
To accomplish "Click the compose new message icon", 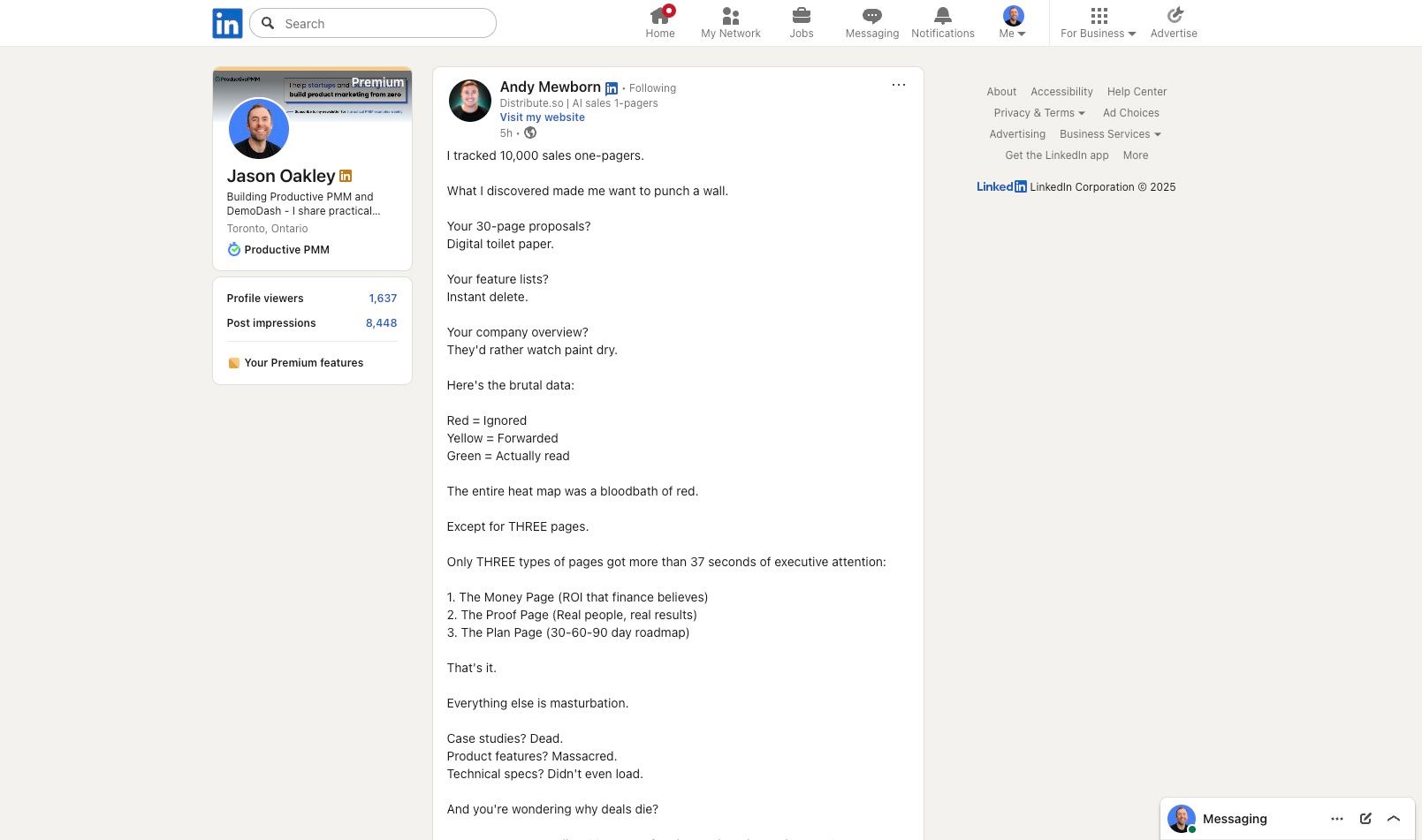I will [x=1365, y=819].
